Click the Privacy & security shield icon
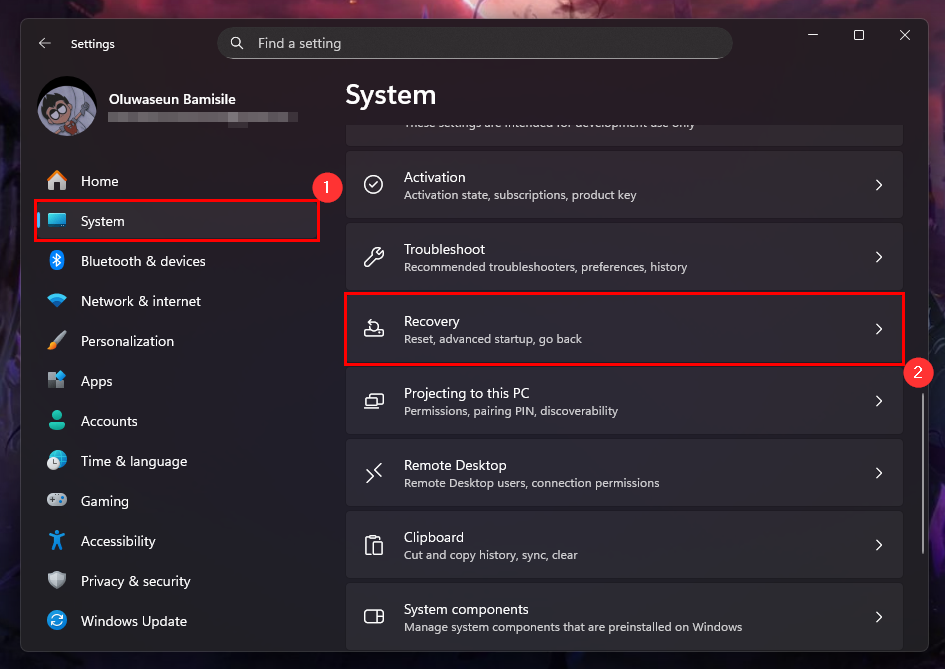 (57, 581)
